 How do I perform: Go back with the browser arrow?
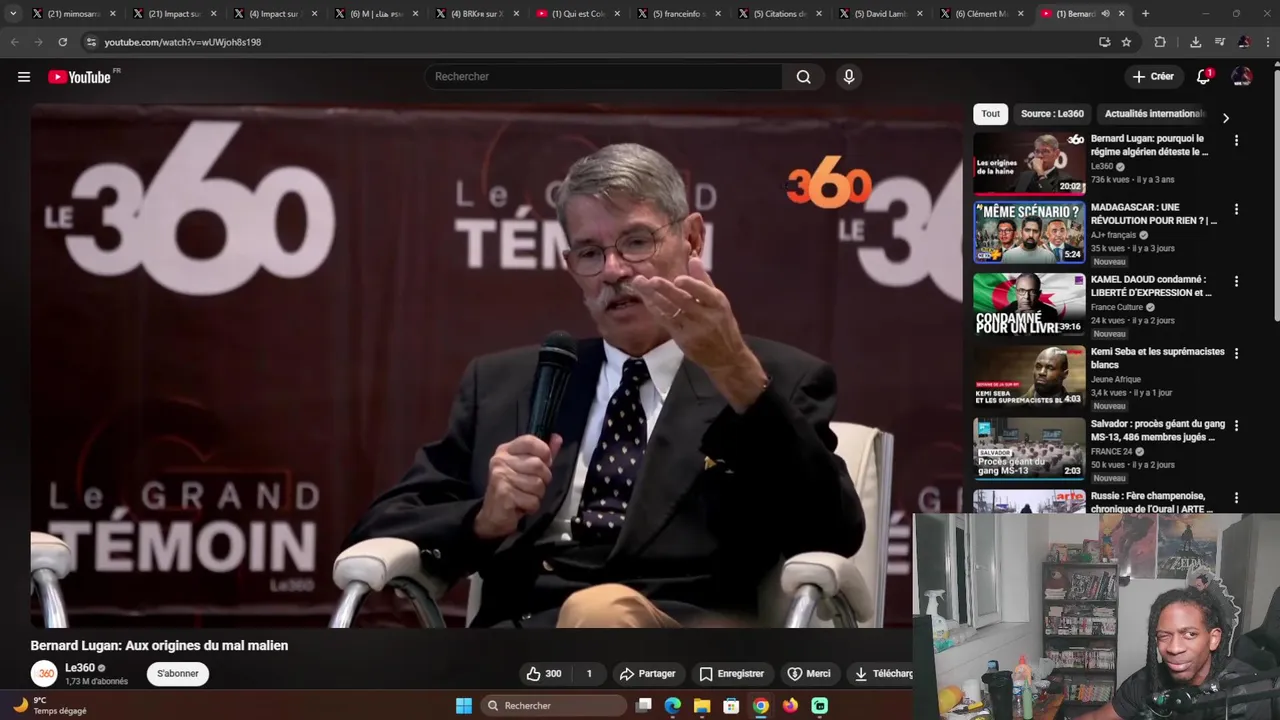[x=14, y=42]
